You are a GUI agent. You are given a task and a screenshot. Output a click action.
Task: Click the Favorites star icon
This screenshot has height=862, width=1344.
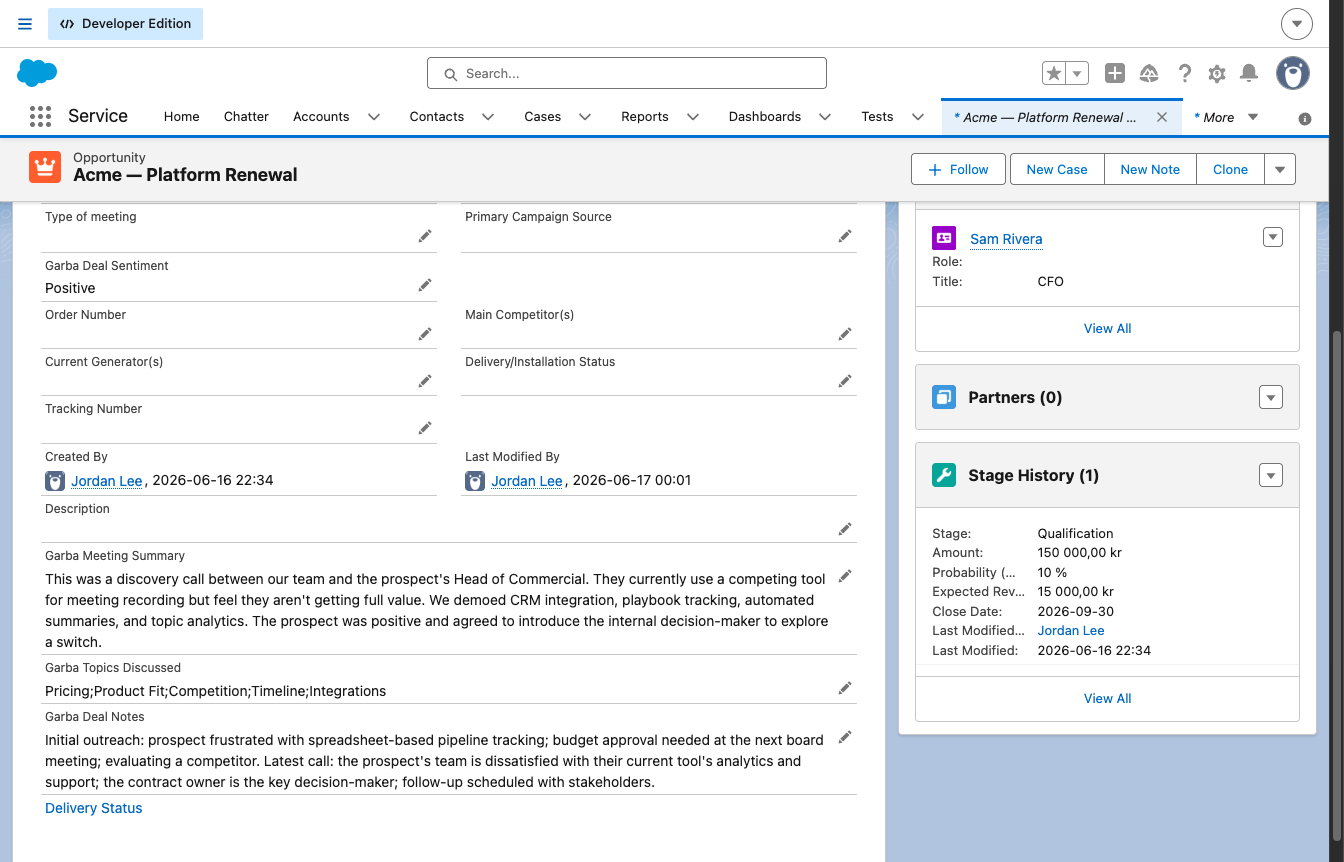1054,73
